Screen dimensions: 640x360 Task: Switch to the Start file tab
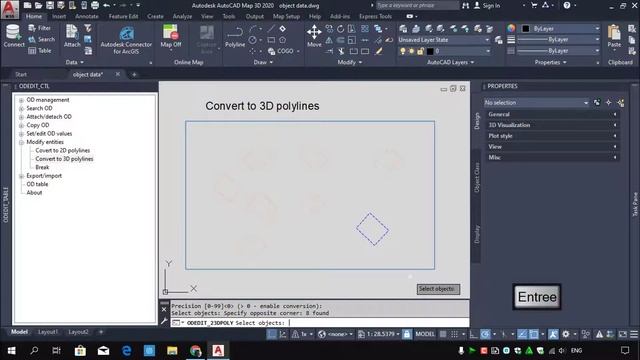pos(21,74)
